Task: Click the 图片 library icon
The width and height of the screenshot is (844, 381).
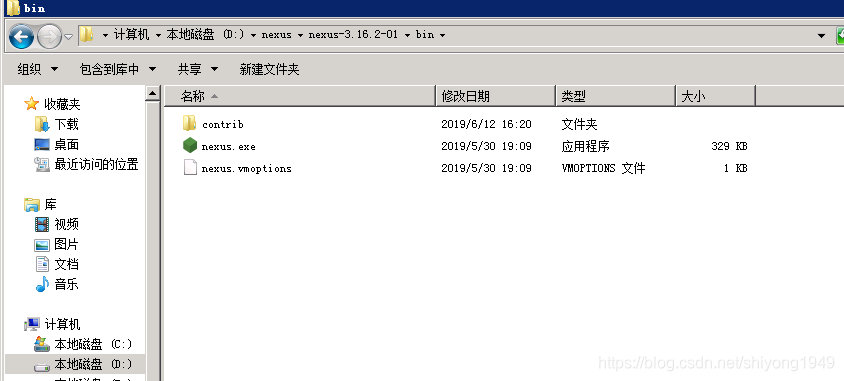Action: (x=42, y=245)
